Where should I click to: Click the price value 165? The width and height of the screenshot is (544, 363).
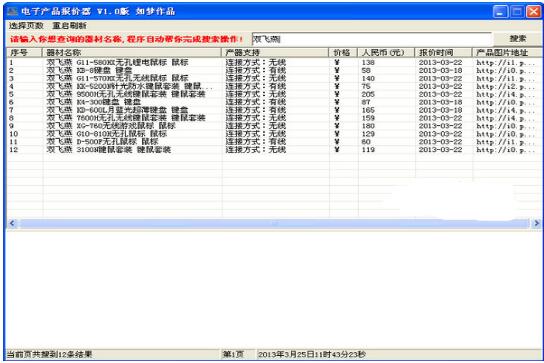pyautogui.click(x=368, y=110)
